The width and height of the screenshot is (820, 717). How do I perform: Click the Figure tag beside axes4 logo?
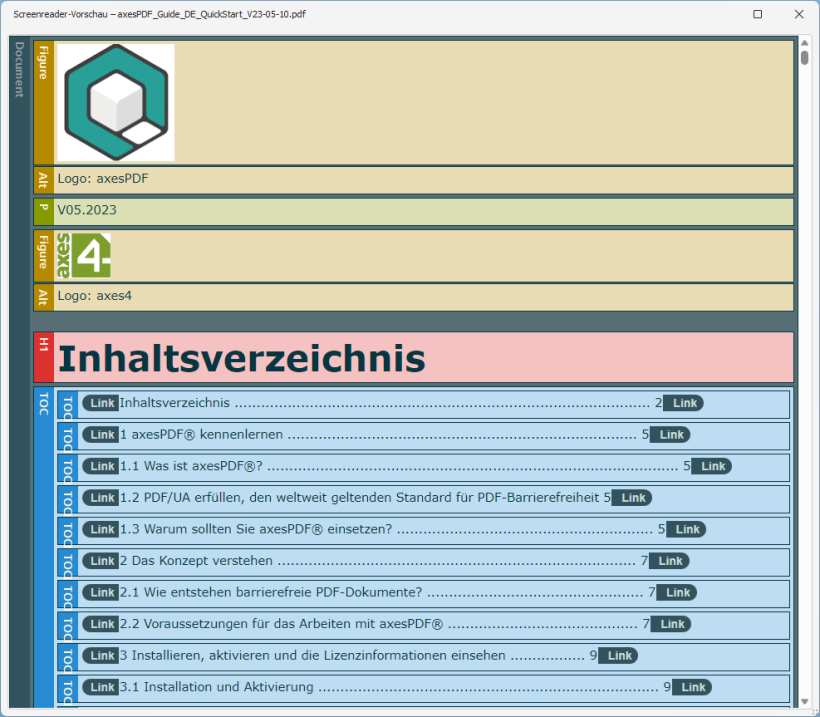(x=44, y=256)
